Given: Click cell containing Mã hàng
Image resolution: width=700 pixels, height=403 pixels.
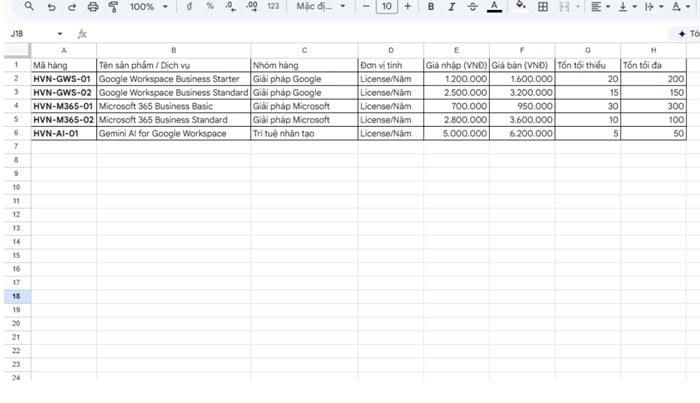Looking at the screenshot, I should [64, 65].
